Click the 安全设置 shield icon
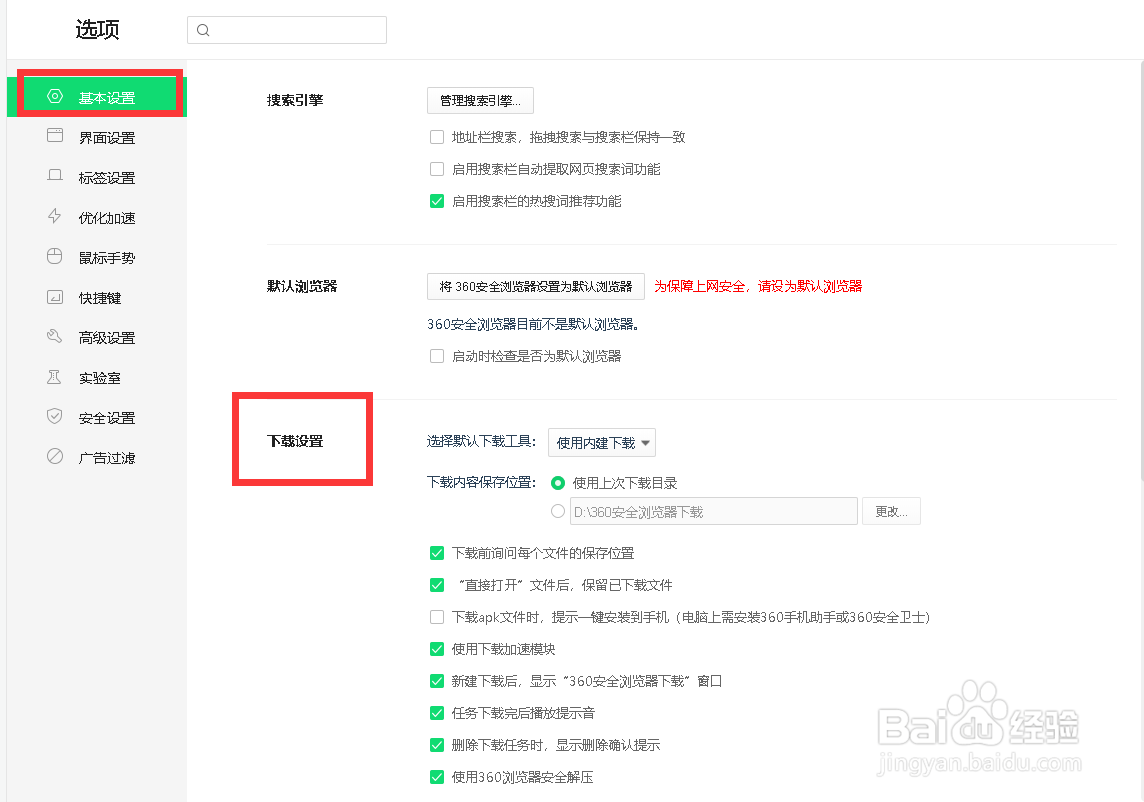The width and height of the screenshot is (1144, 802). coord(53,417)
